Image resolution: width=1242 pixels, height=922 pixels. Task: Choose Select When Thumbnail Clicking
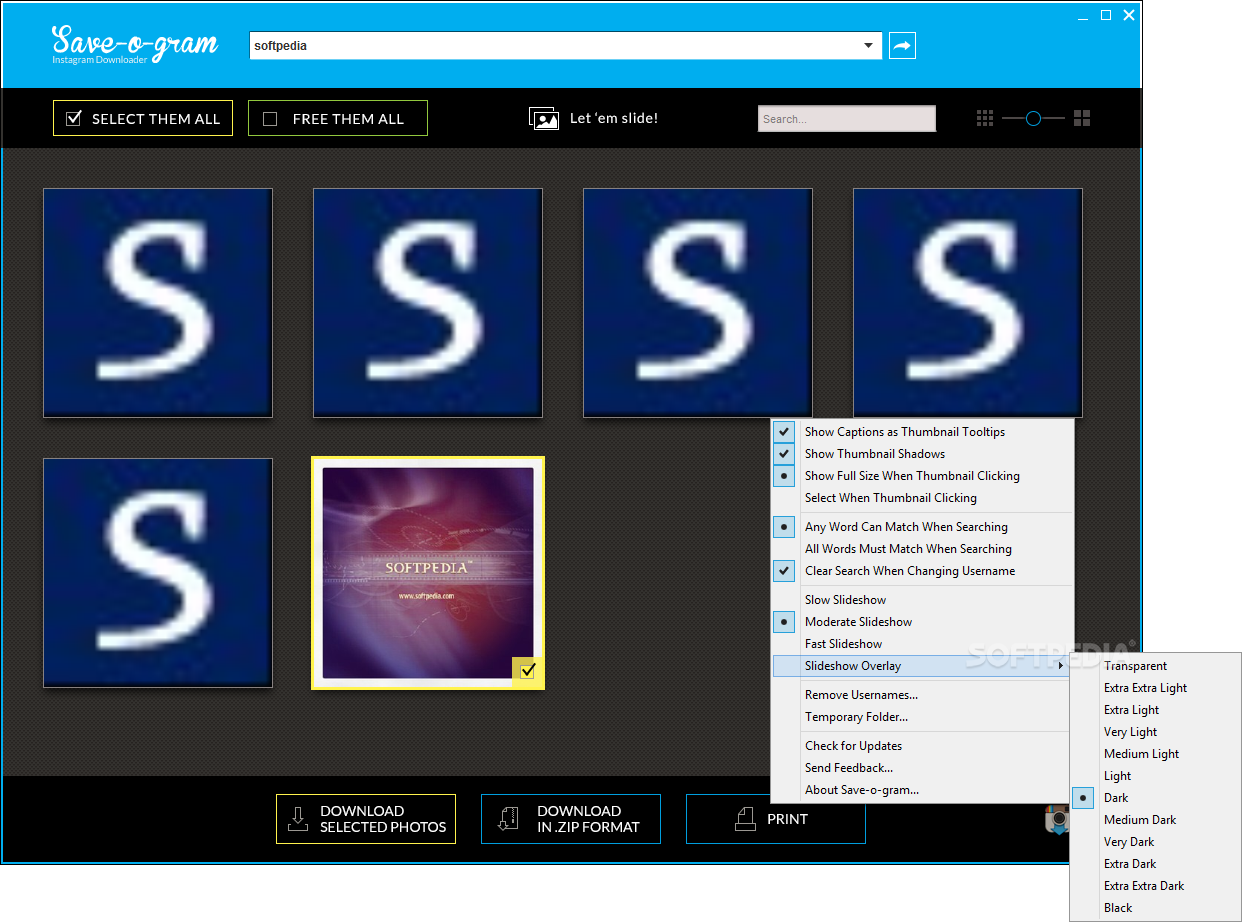(x=922, y=498)
